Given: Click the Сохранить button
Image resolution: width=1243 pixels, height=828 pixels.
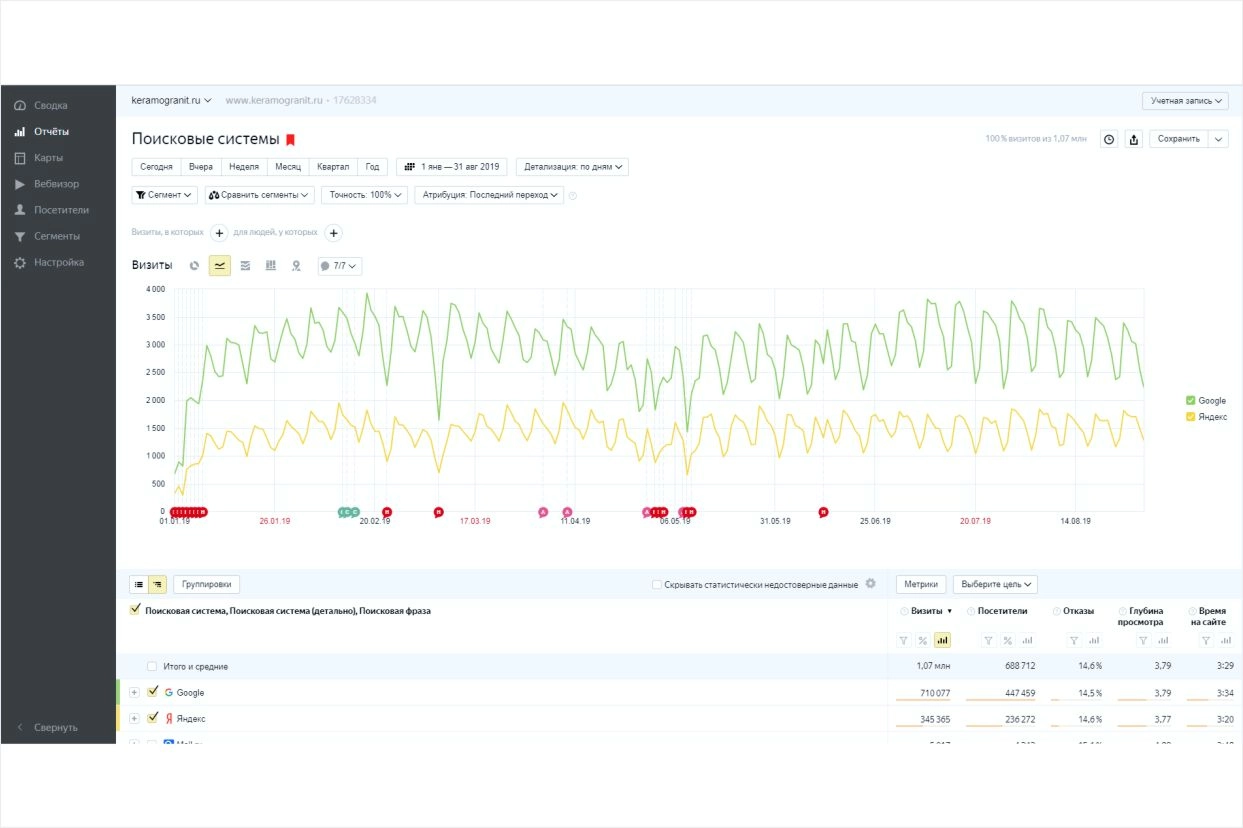Looking at the screenshot, I should coord(1179,140).
